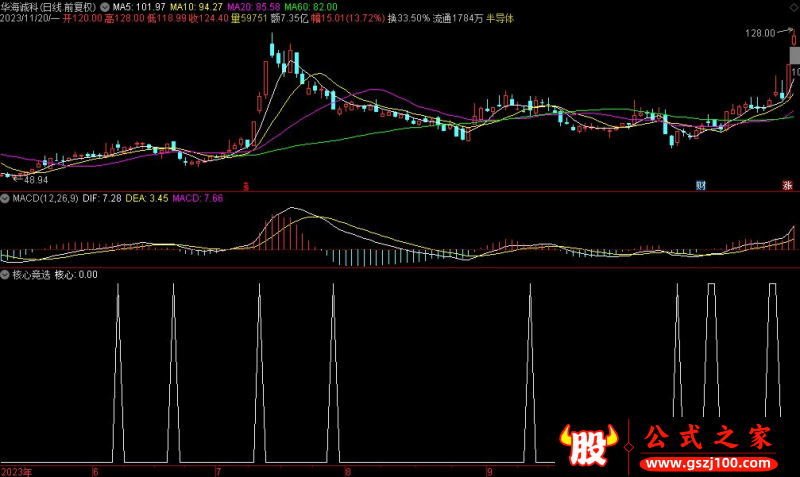Click the closing price 收124.40

(x=209, y=19)
